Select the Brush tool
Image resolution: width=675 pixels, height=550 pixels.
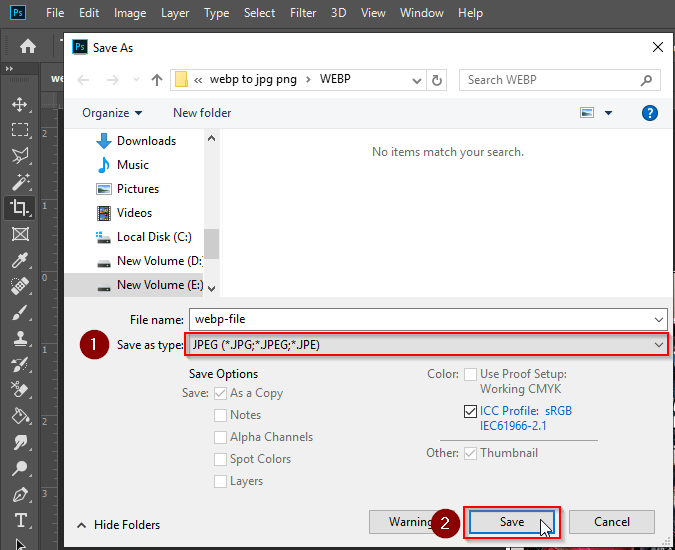tap(19, 312)
